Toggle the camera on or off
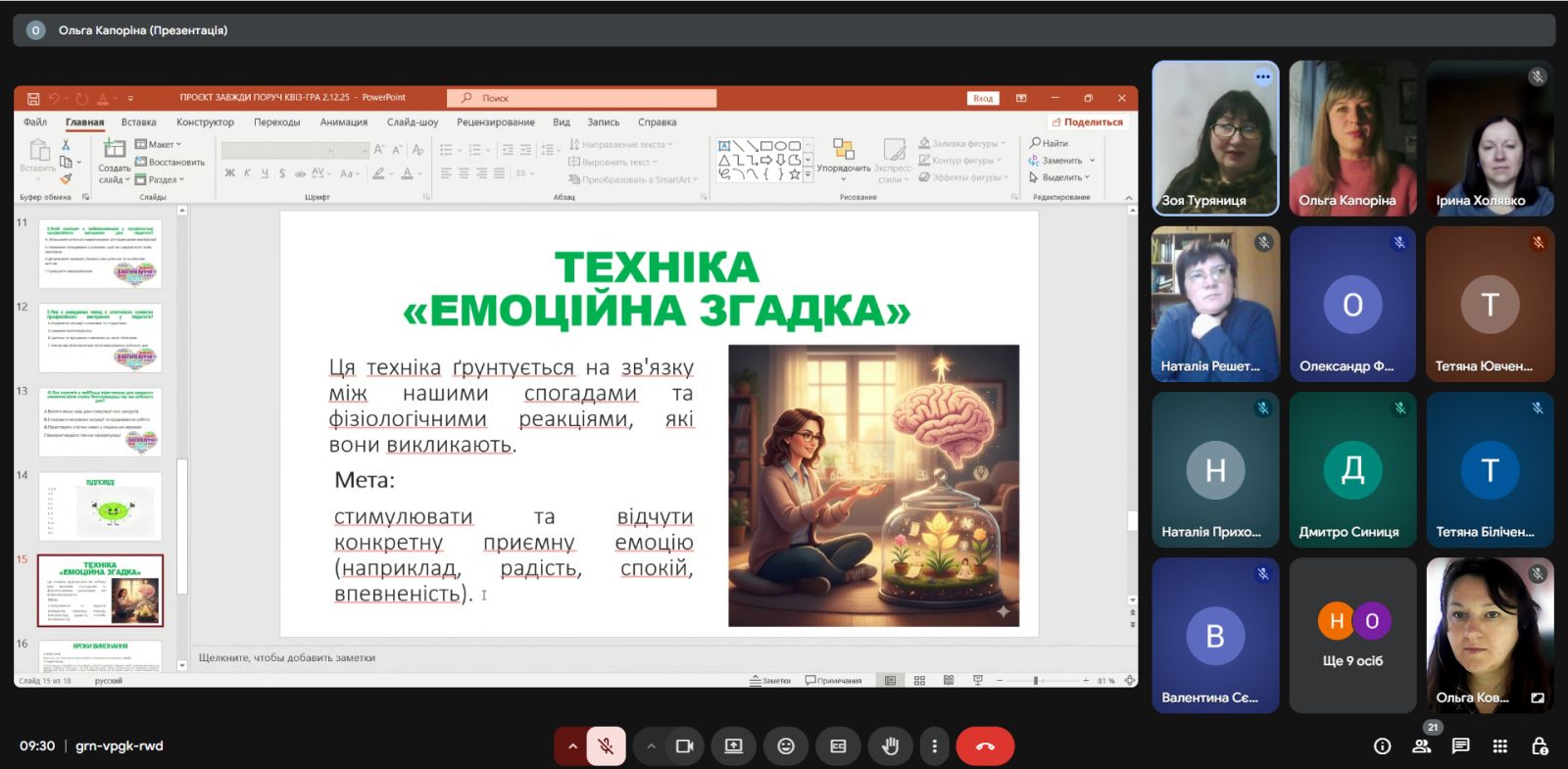The width and height of the screenshot is (1568, 769). (x=685, y=746)
